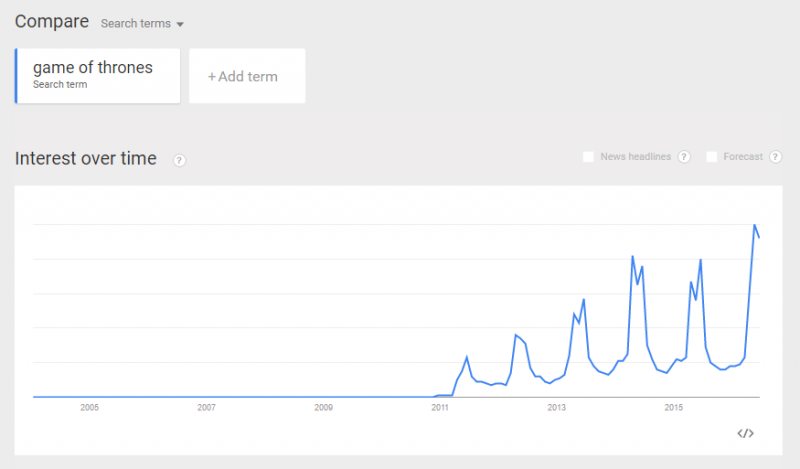Enable the News headlines checkbox
This screenshot has height=469, width=800.
click(588, 157)
